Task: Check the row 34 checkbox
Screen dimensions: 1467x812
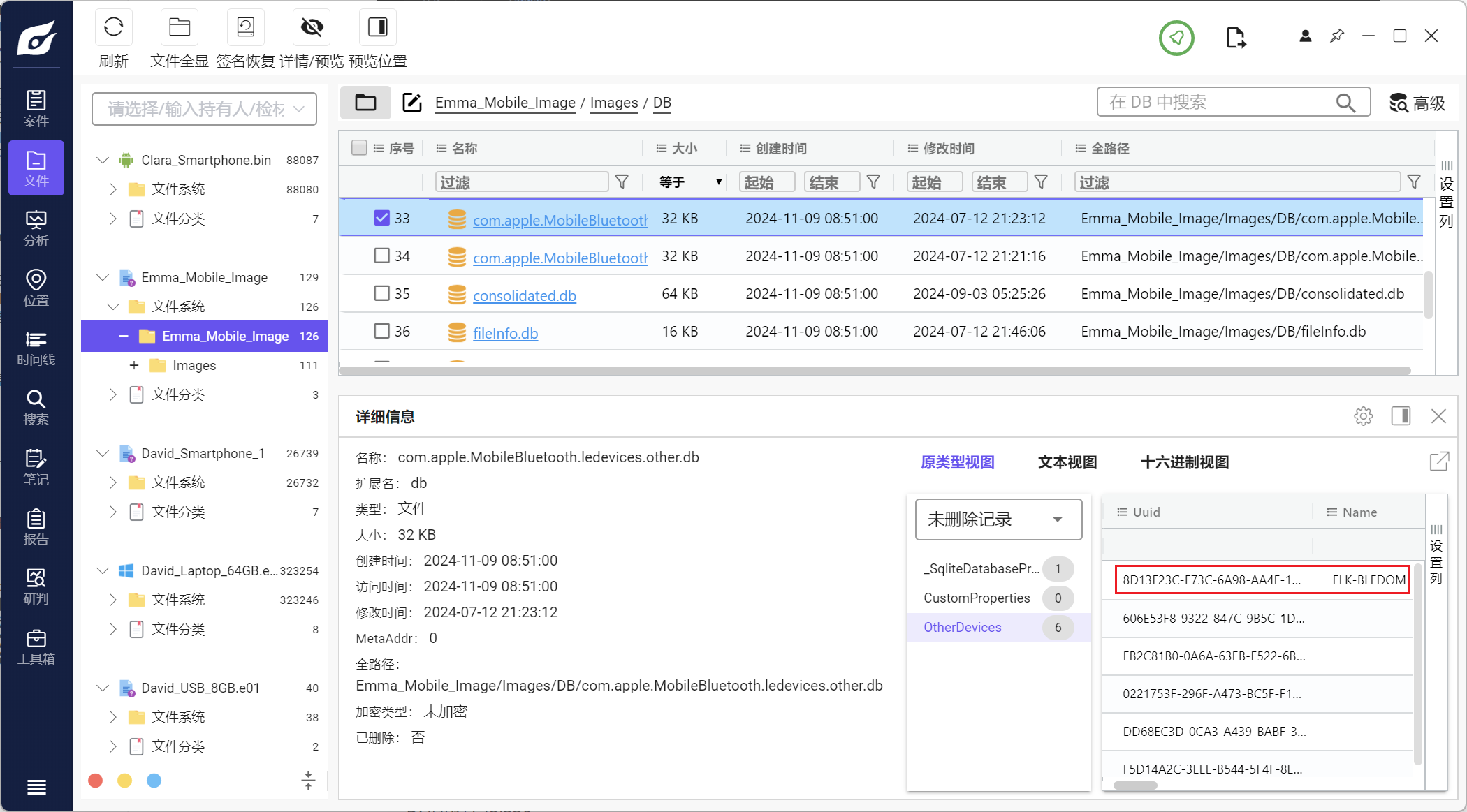Action: point(381,256)
